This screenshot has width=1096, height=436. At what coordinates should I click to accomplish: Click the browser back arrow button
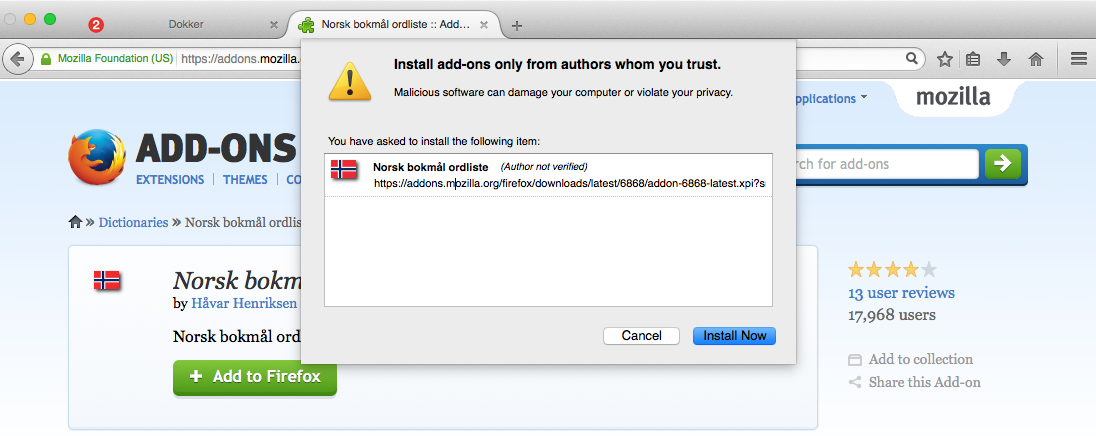17,59
